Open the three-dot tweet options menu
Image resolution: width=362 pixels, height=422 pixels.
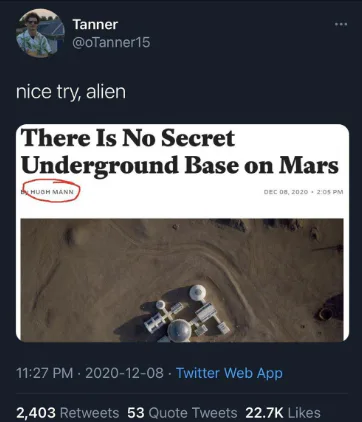pyautogui.click(x=341, y=24)
